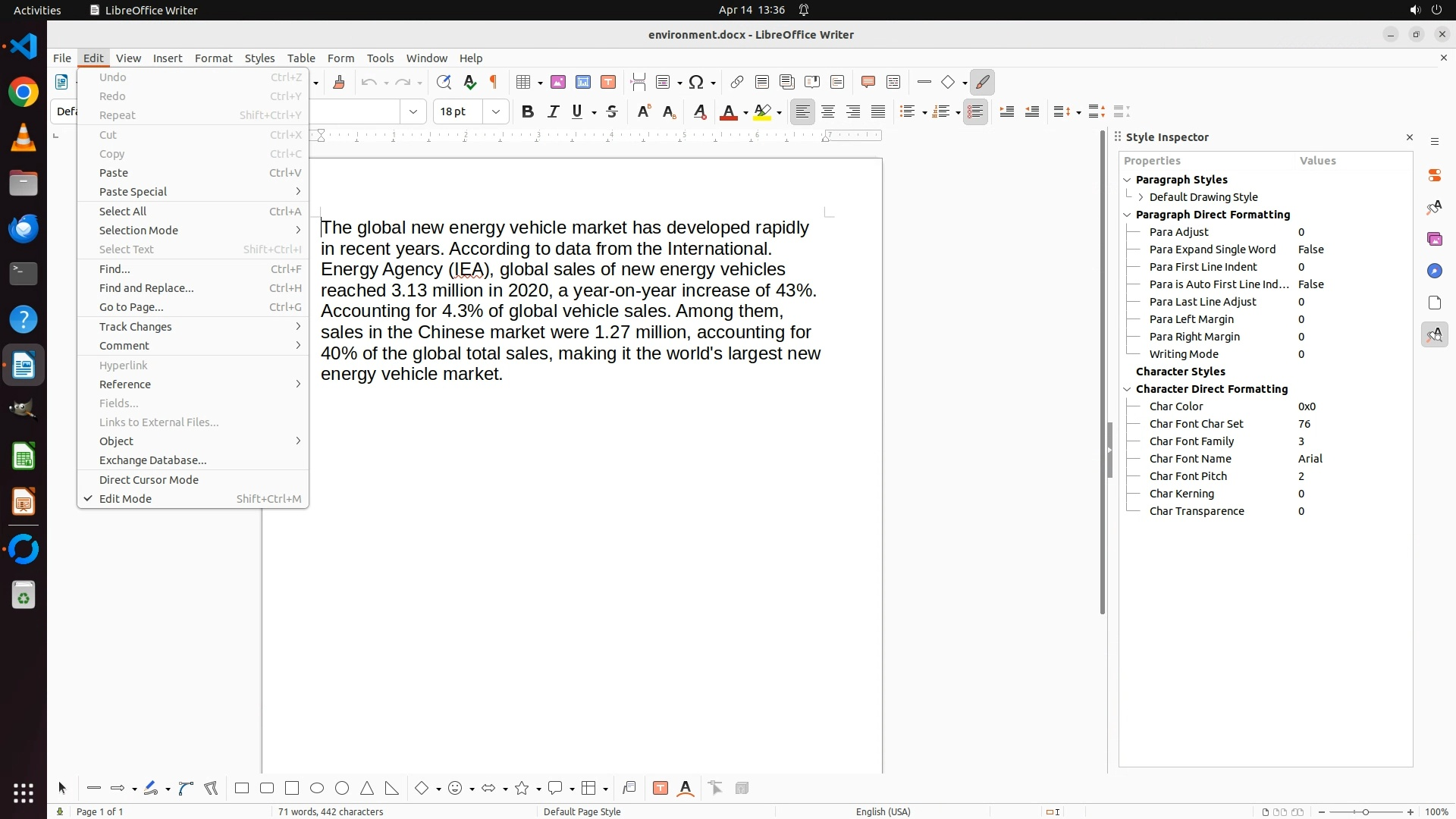Collapse Paragraph Direct Formatting section
The height and width of the screenshot is (819, 1456).
tap(1127, 215)
